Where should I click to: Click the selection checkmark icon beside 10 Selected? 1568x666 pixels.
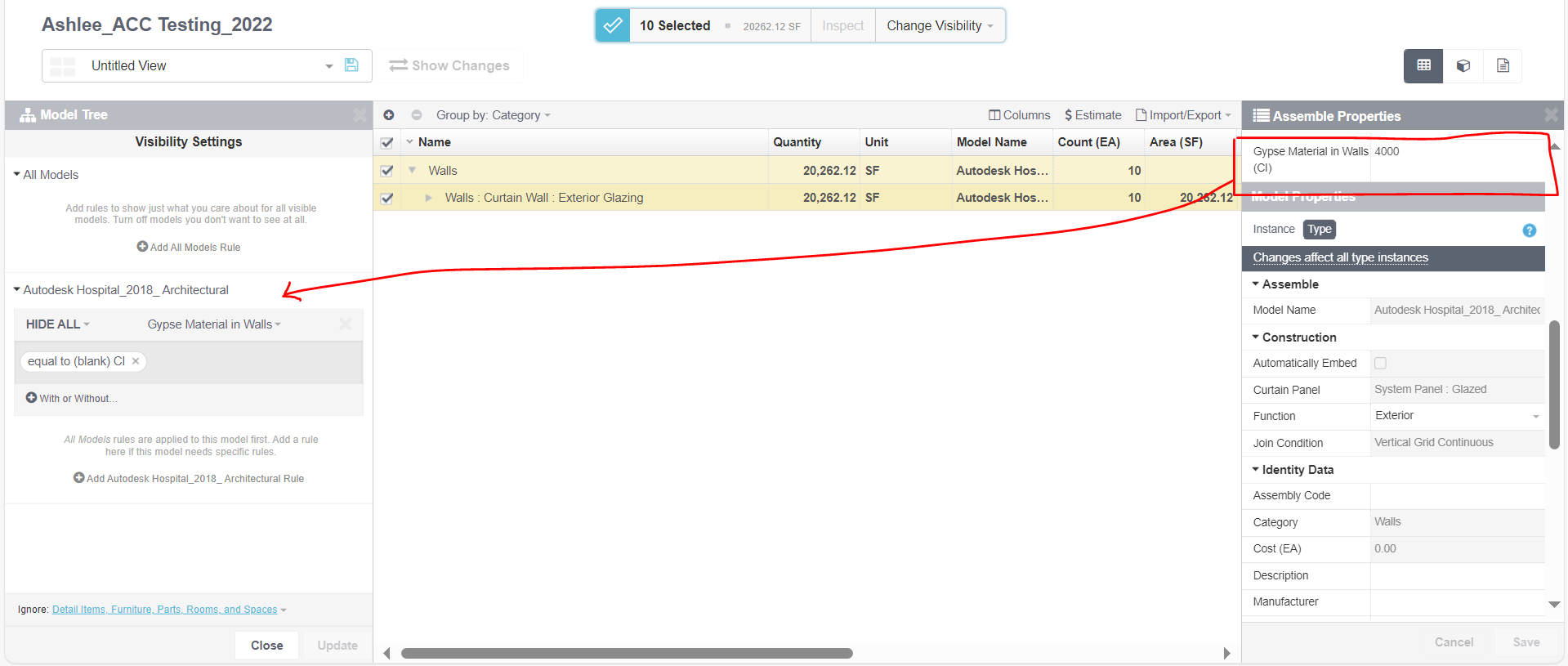(x=613, y=25)
